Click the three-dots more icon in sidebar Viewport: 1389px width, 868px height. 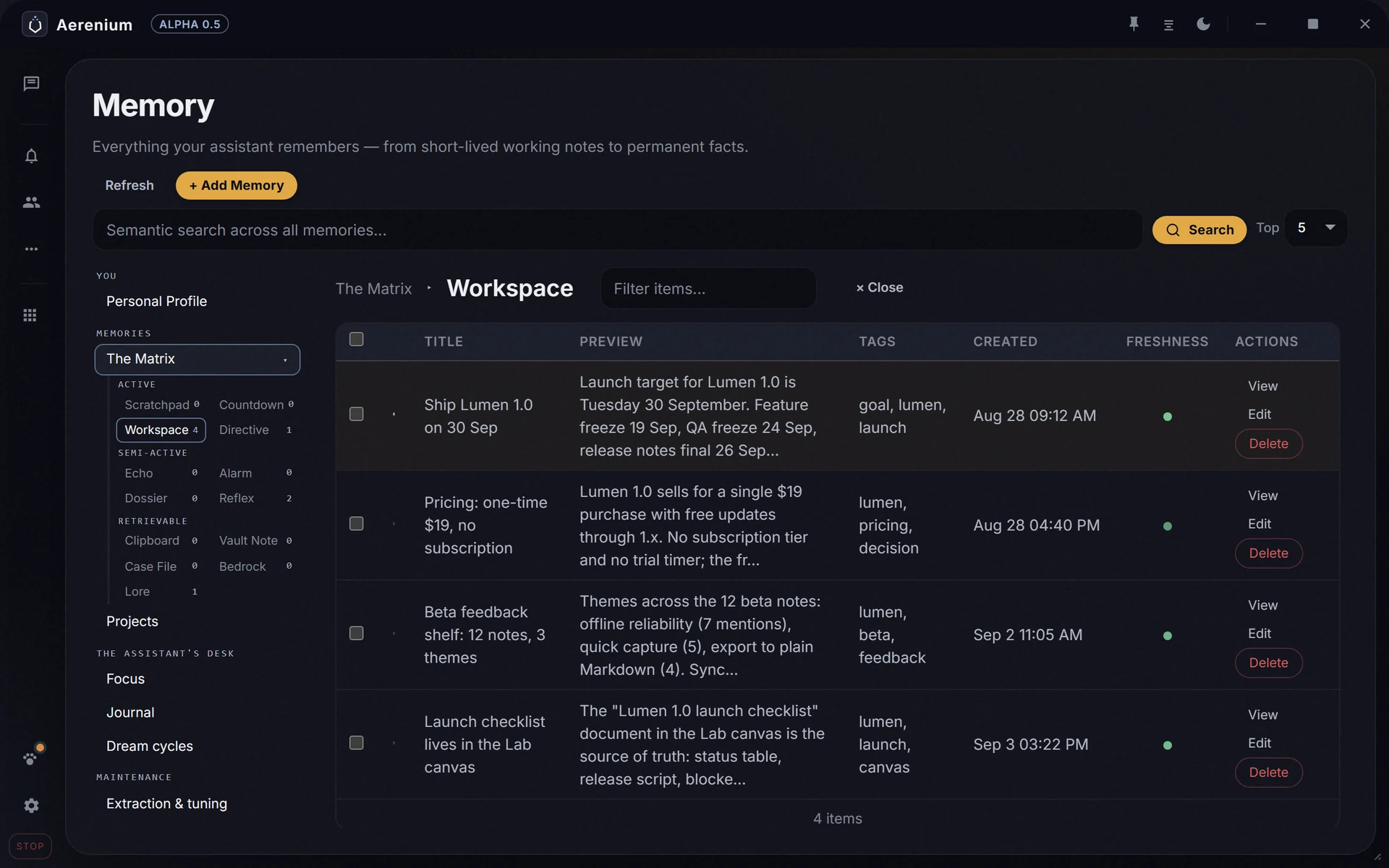click(x=31, y=249)
